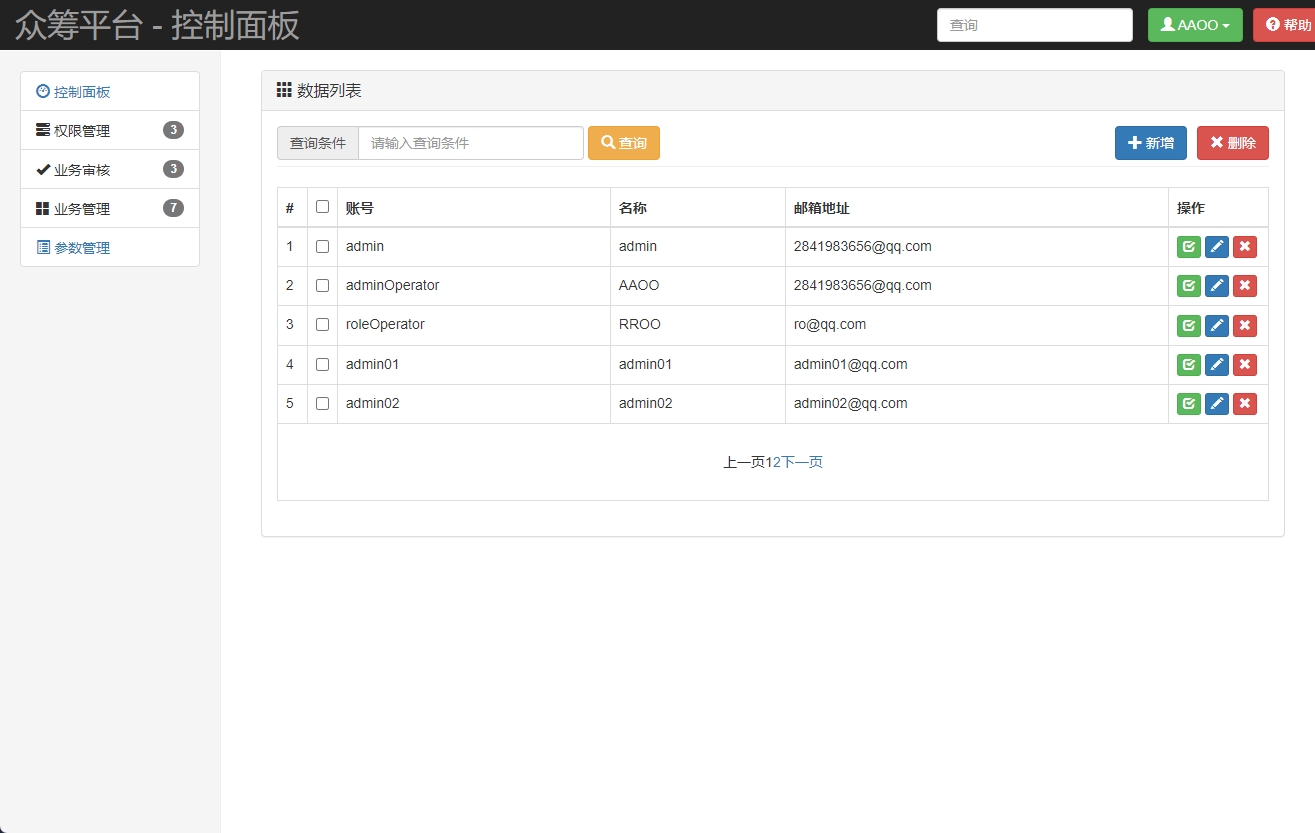The width and height of the screenshot is (1315, 833).
Task: Delete the admin01 row using red X
Action: [1245, 365]
